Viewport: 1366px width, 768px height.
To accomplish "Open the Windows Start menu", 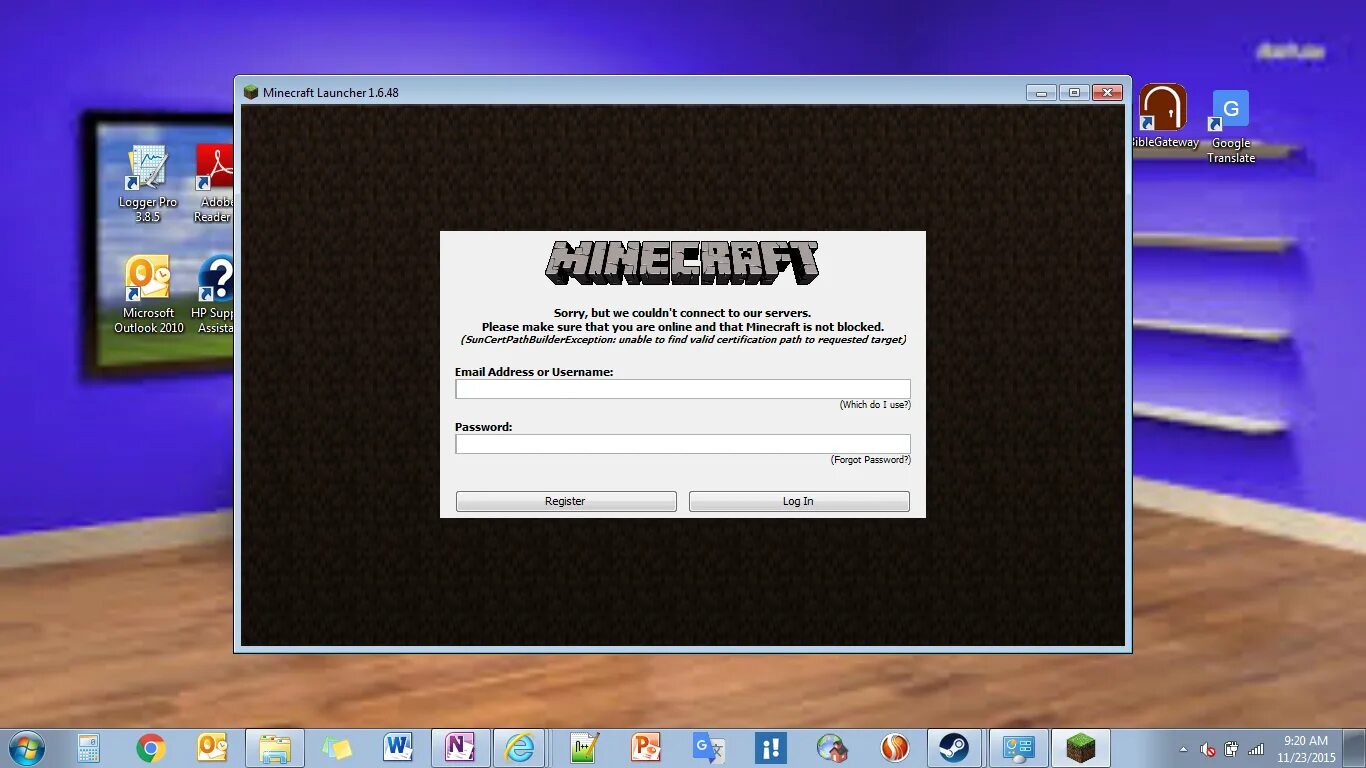I will [x=27, y=747].
